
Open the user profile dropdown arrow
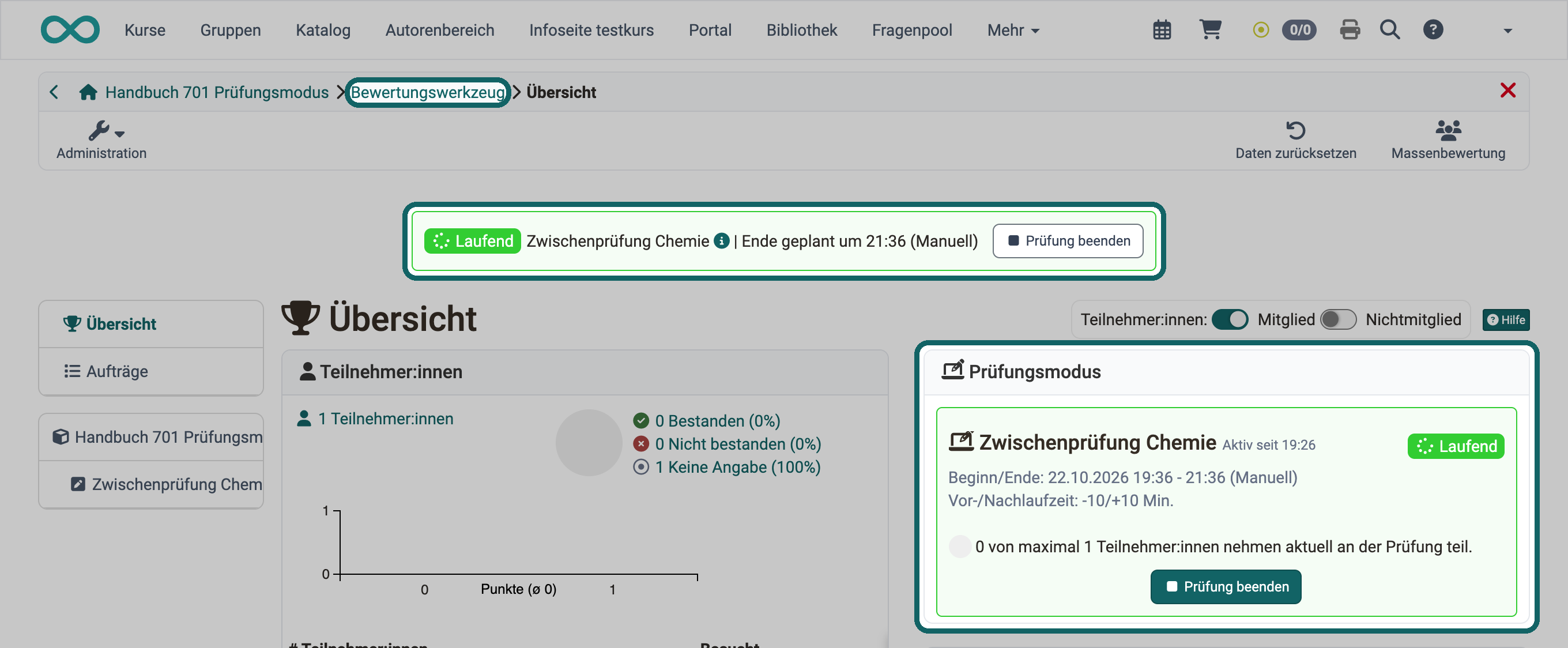pos(1507,31)
